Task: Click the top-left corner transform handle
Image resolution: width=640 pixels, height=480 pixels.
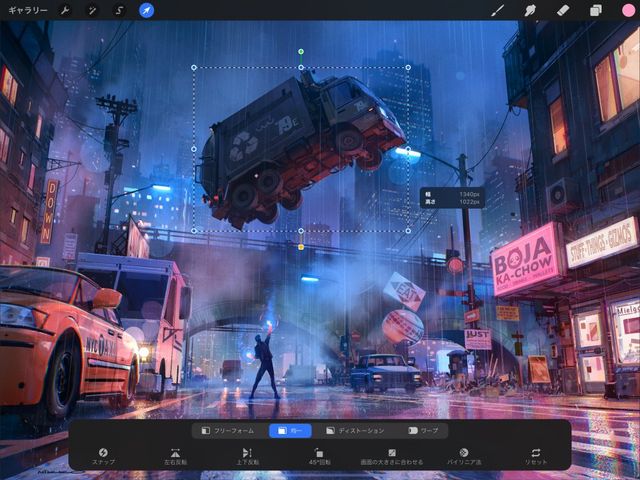Action: pos(194,68)
